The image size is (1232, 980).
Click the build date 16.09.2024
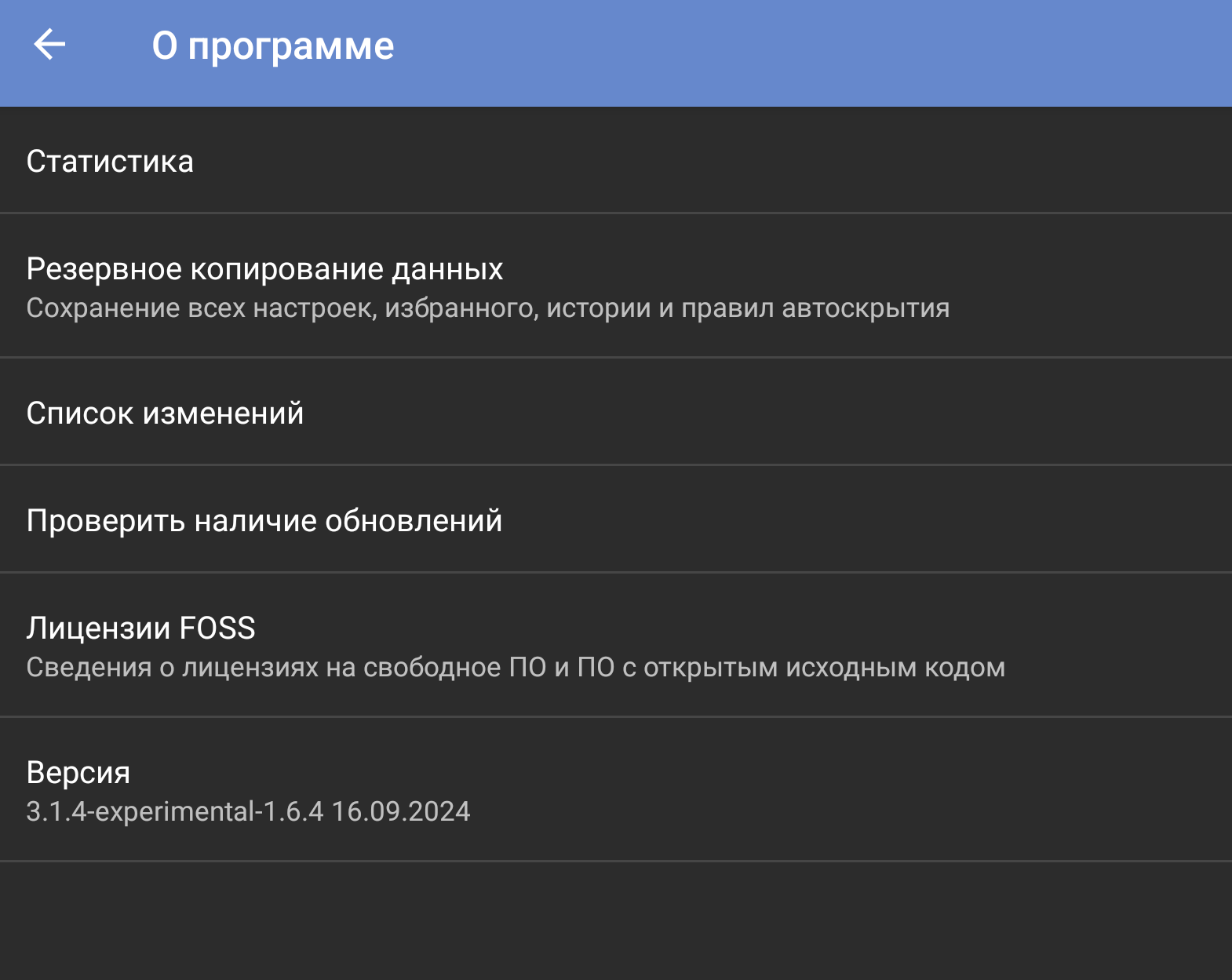pyautogui.click(x=401, y=811)
